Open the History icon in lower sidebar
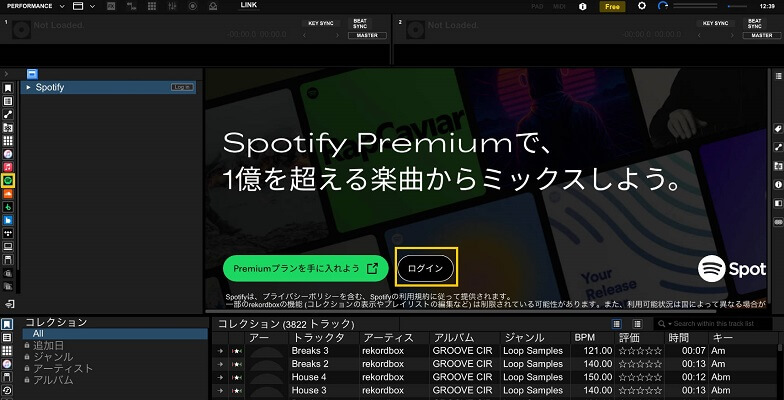Image resolution: width=784 pixels, height=400 pixels. click(8, 390)
